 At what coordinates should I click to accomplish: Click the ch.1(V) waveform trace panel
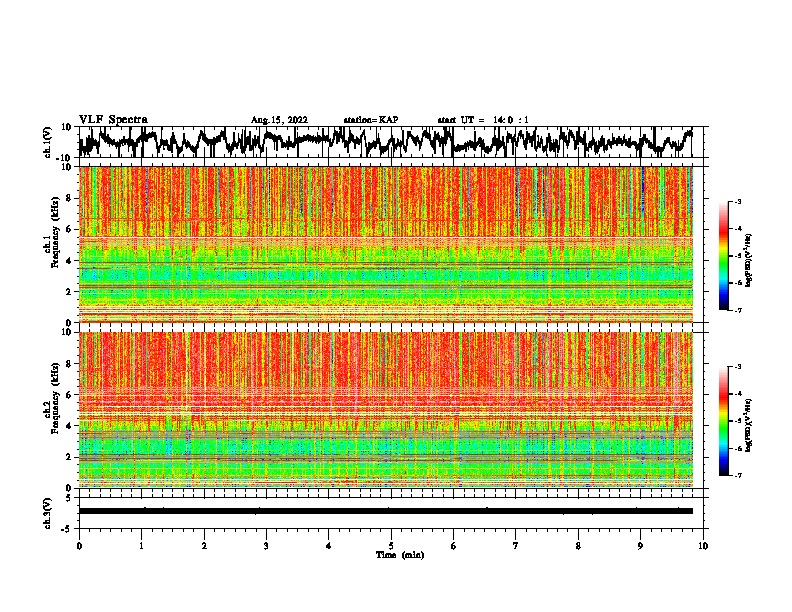click(x=393, y=142)
